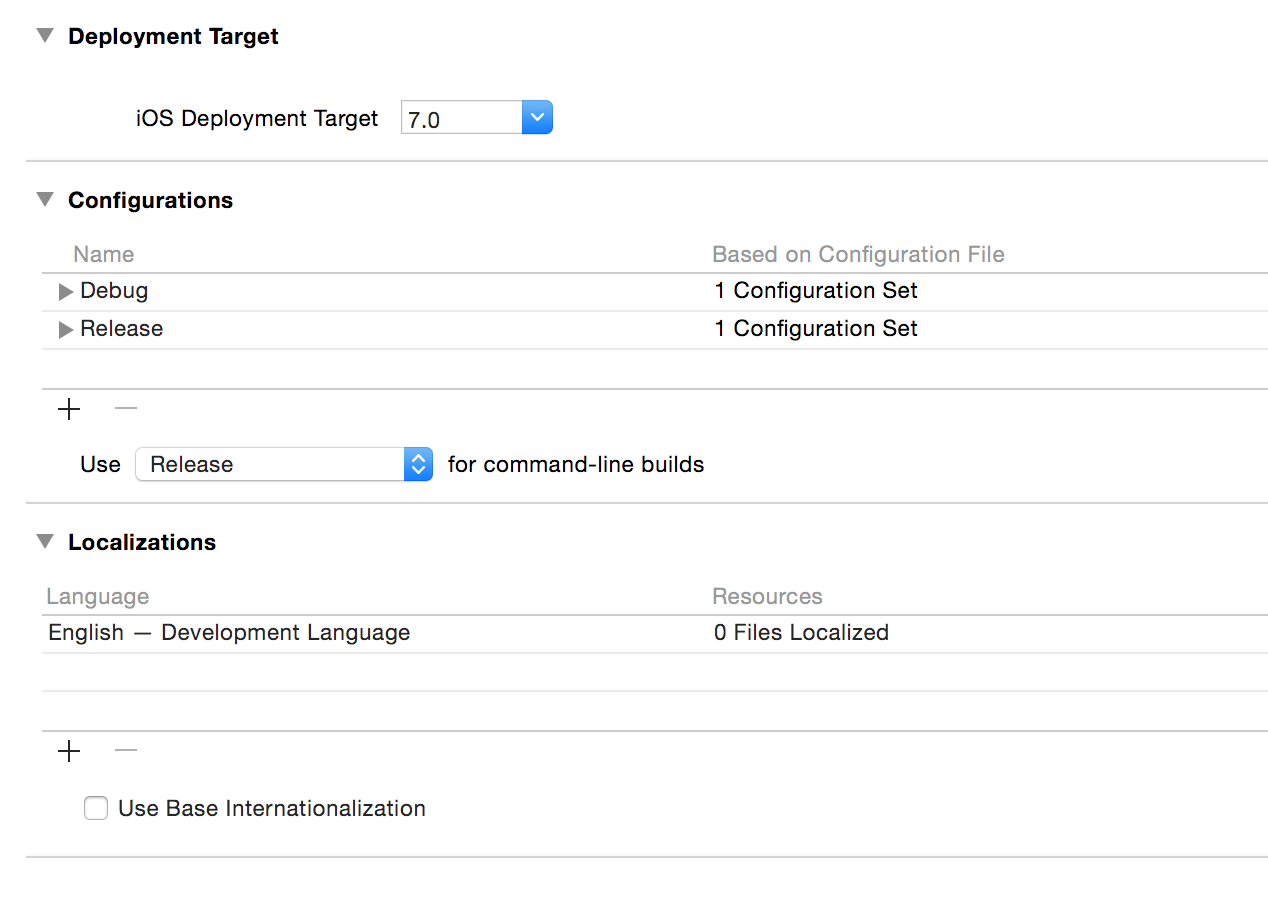Image resolution: width=1268 pixels, height=906 pixels.
Task: Click the Based on Configuration File header
Action: coord(858,255)
